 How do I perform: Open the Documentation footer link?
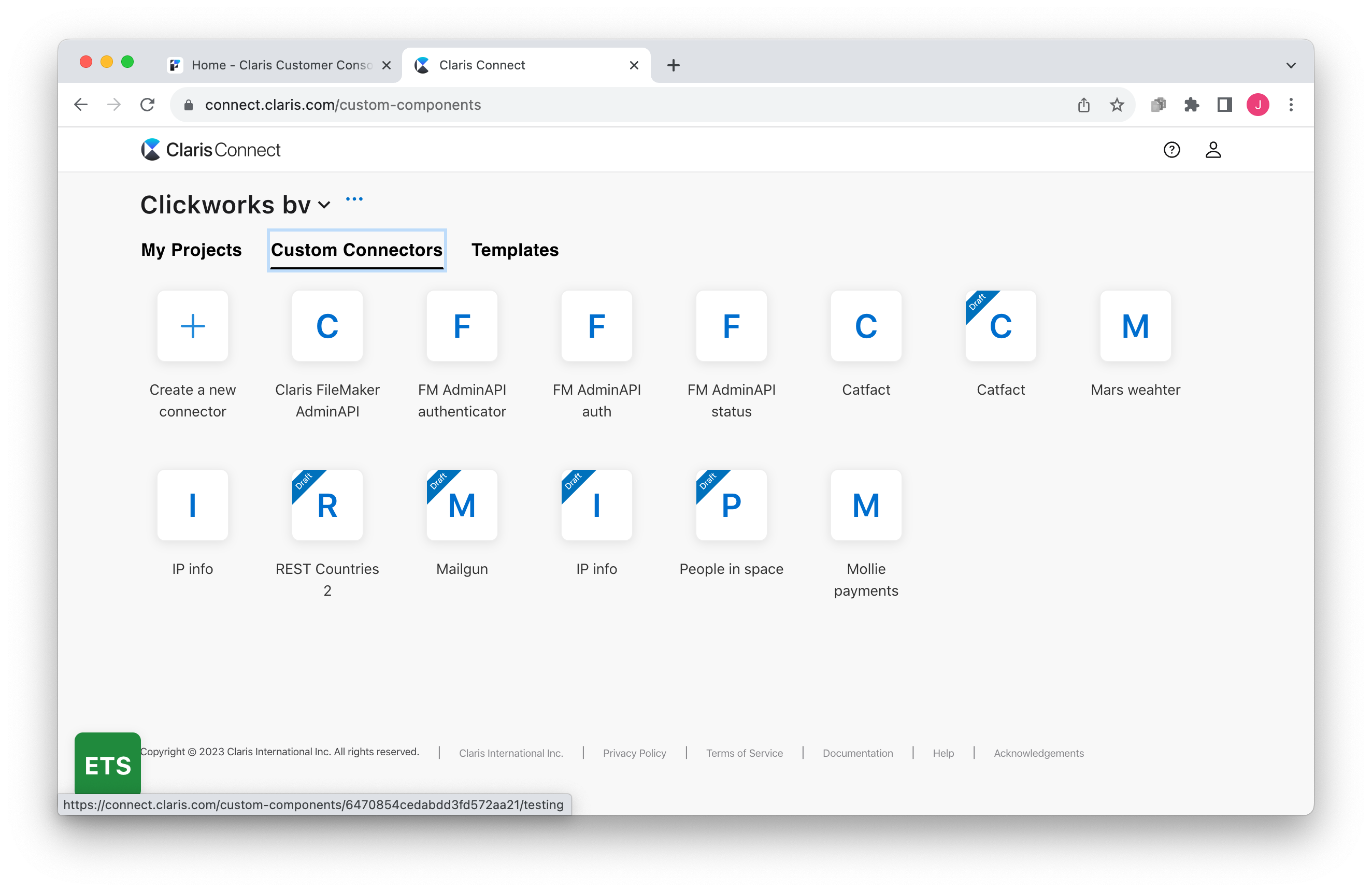pyautogui.click(x=857, y=753)
